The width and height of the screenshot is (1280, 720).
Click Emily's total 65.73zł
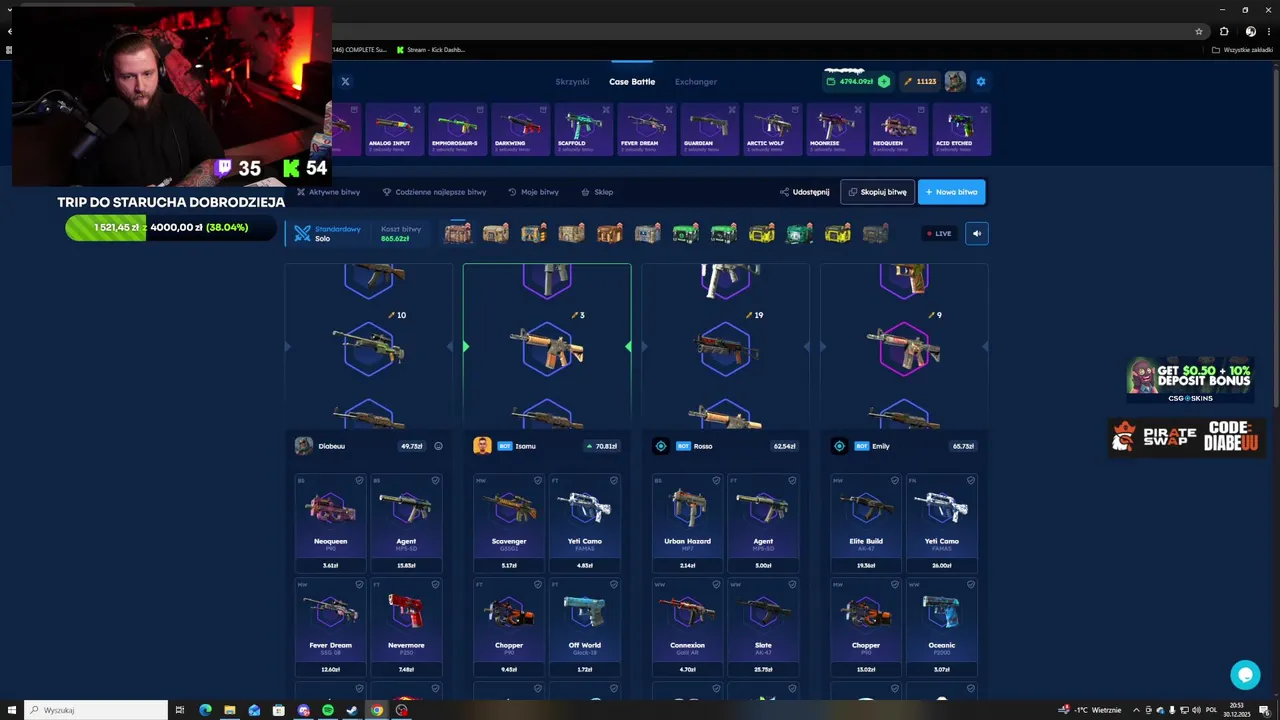(963, 446)
